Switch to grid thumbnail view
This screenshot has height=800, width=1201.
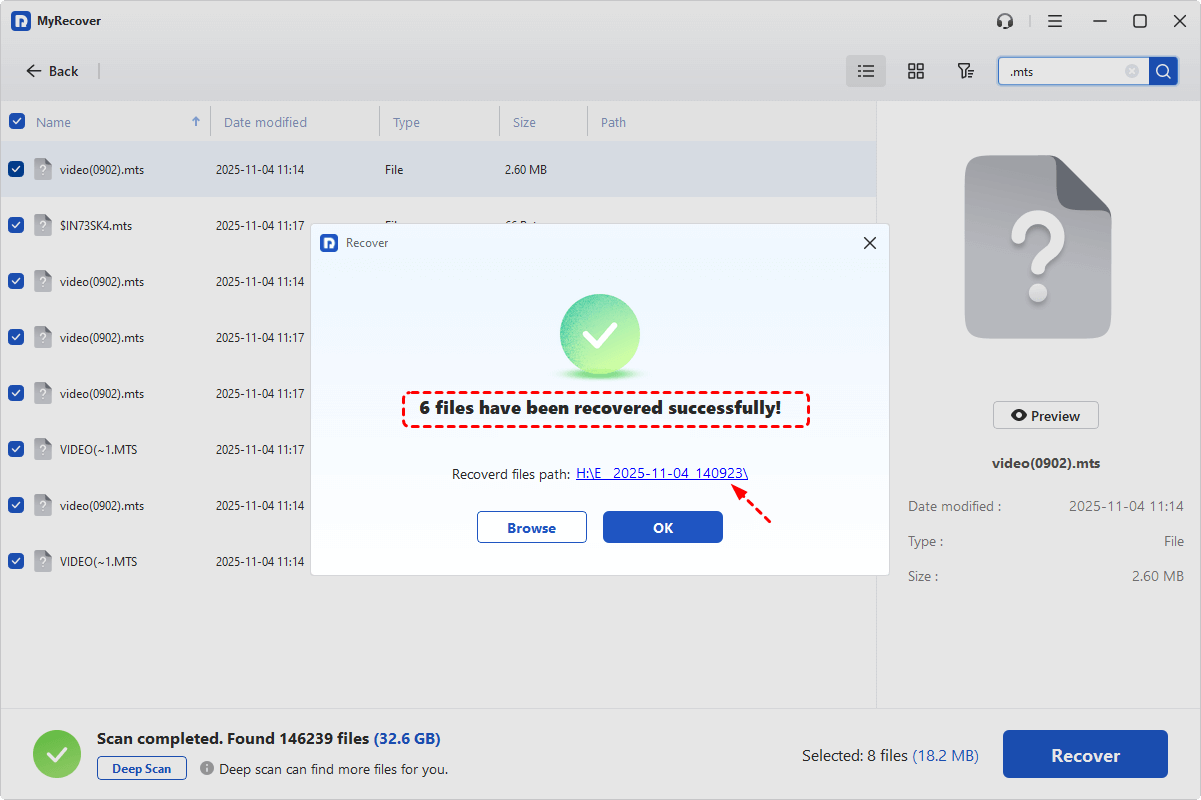pyautogui.click(x=916, y=71)
